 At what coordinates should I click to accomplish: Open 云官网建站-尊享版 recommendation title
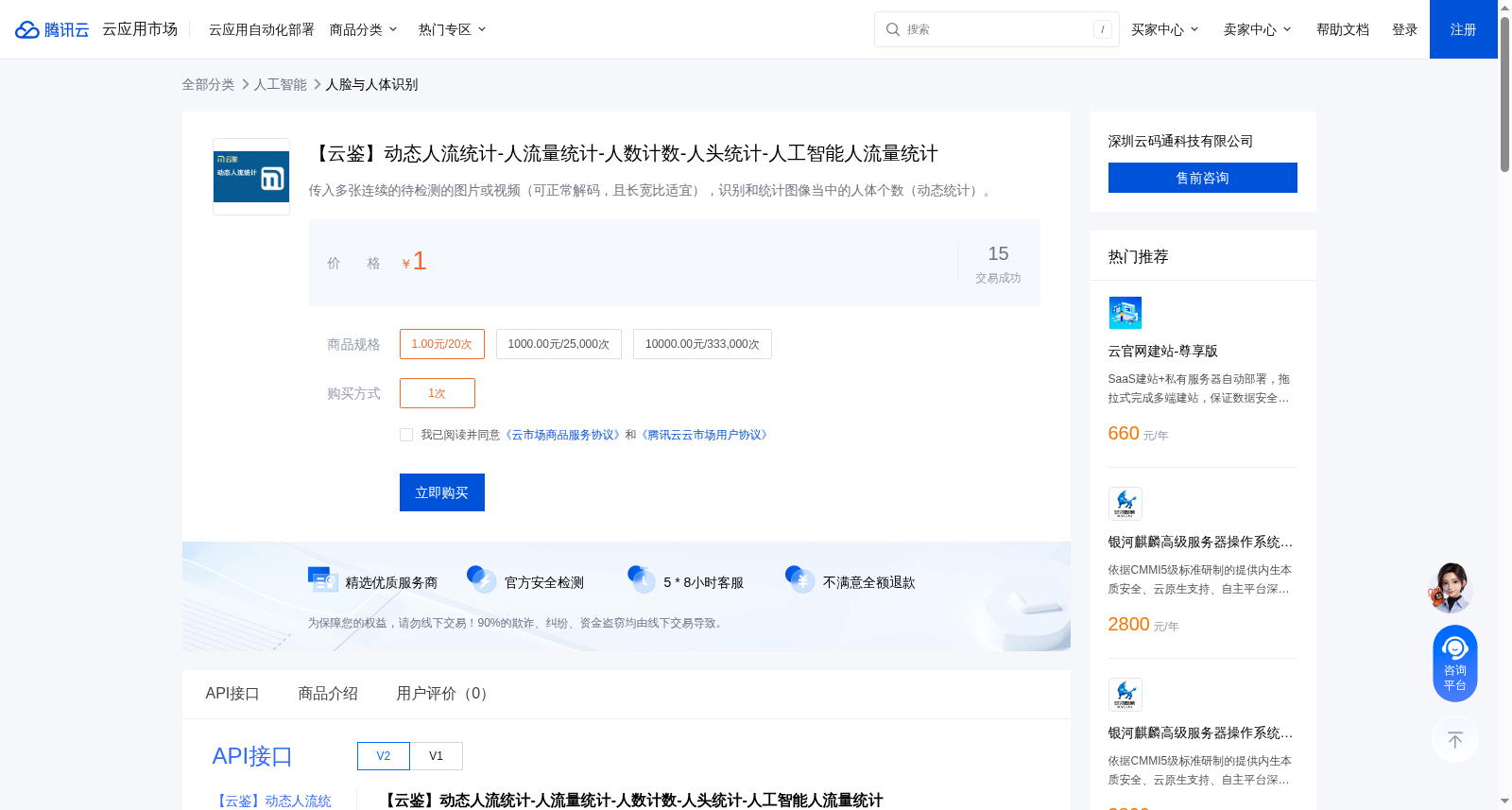(1163, 351)
